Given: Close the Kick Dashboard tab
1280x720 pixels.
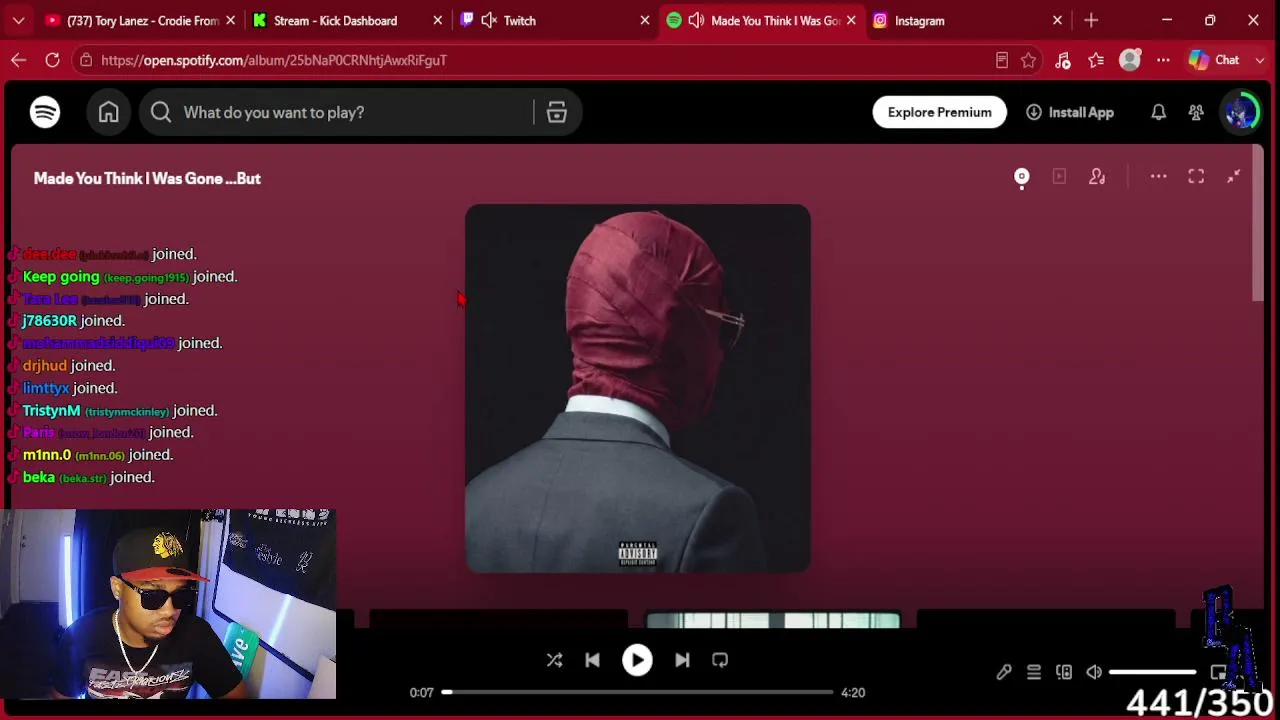Looking at the screenshot, I should coord(437,20).
